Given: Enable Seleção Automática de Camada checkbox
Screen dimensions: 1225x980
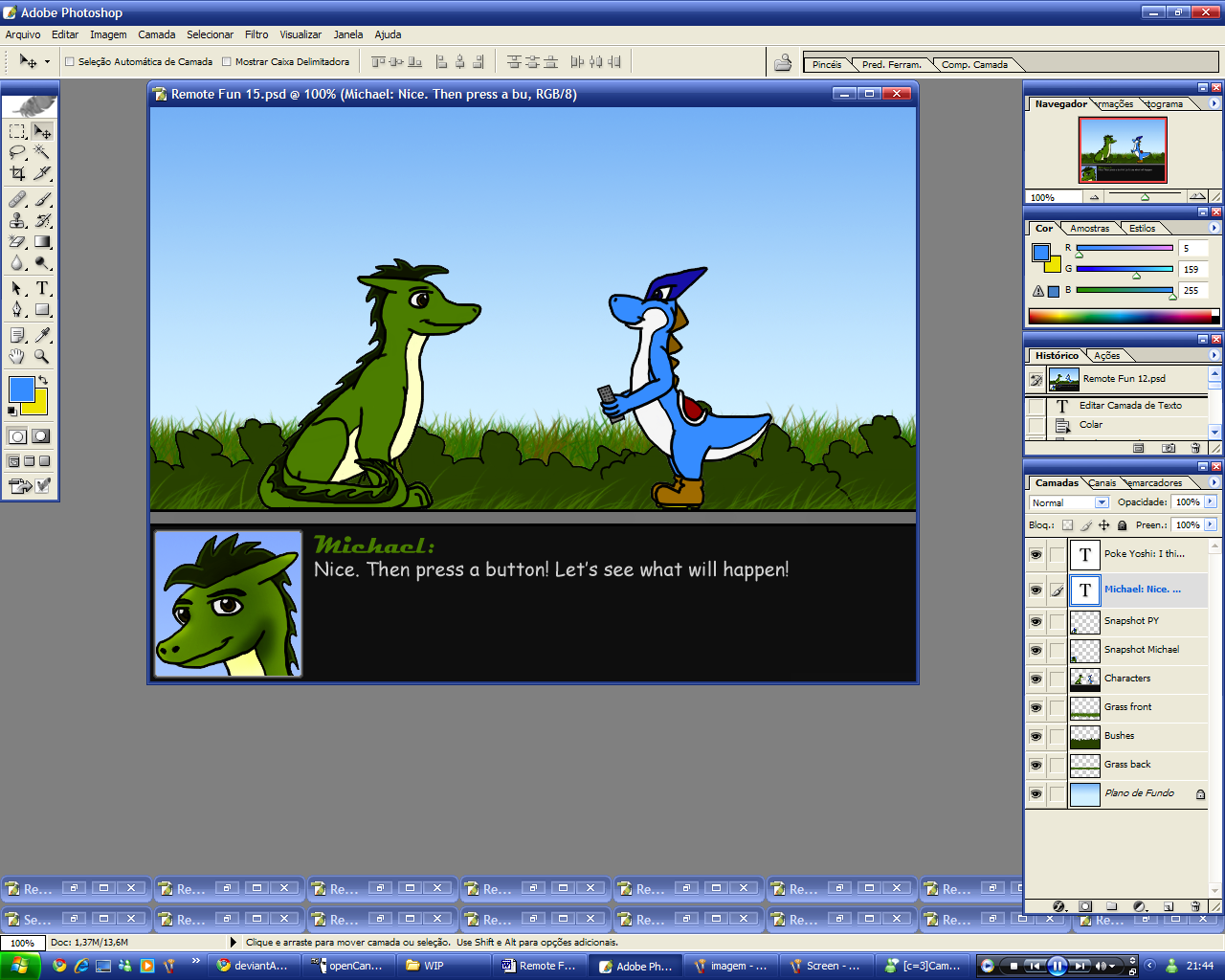Looking at the screenshot, I should [69, 61].
